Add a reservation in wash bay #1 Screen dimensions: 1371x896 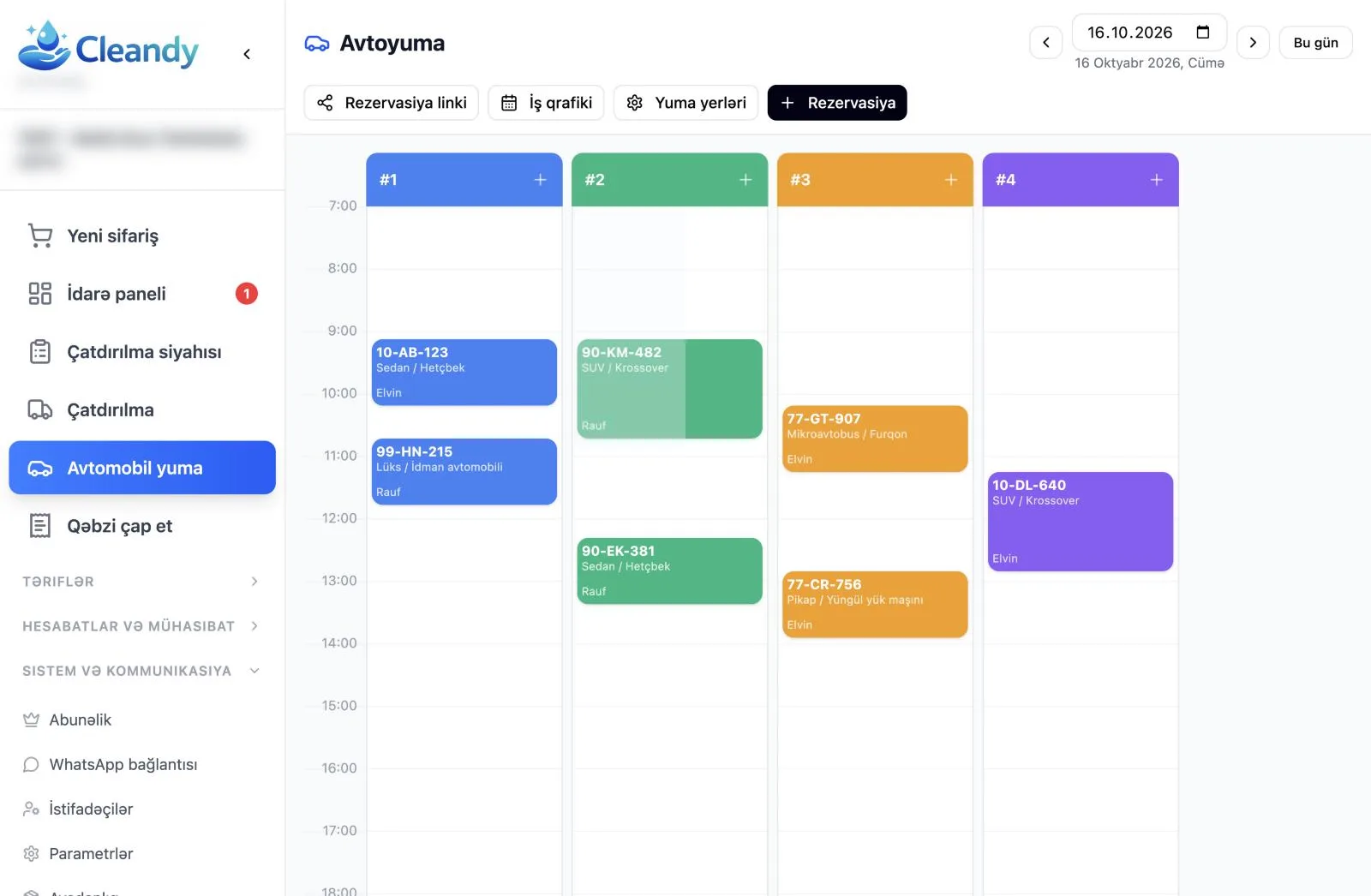click(x=541, y=180)
